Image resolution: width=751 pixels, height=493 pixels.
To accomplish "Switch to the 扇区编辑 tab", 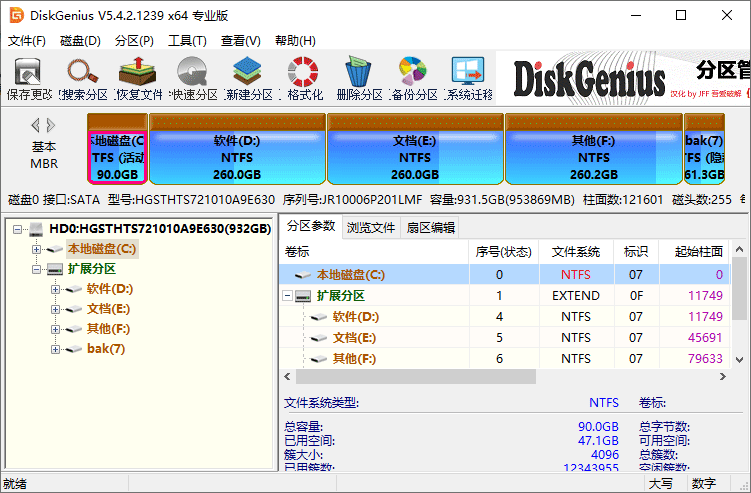I will [x=431, y=228].
